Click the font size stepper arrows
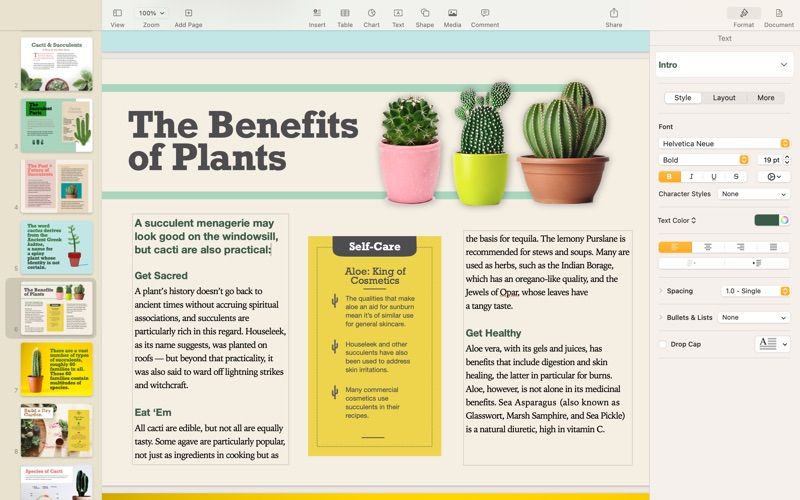This screenshot has width=800, height=500. coord(787,160)
